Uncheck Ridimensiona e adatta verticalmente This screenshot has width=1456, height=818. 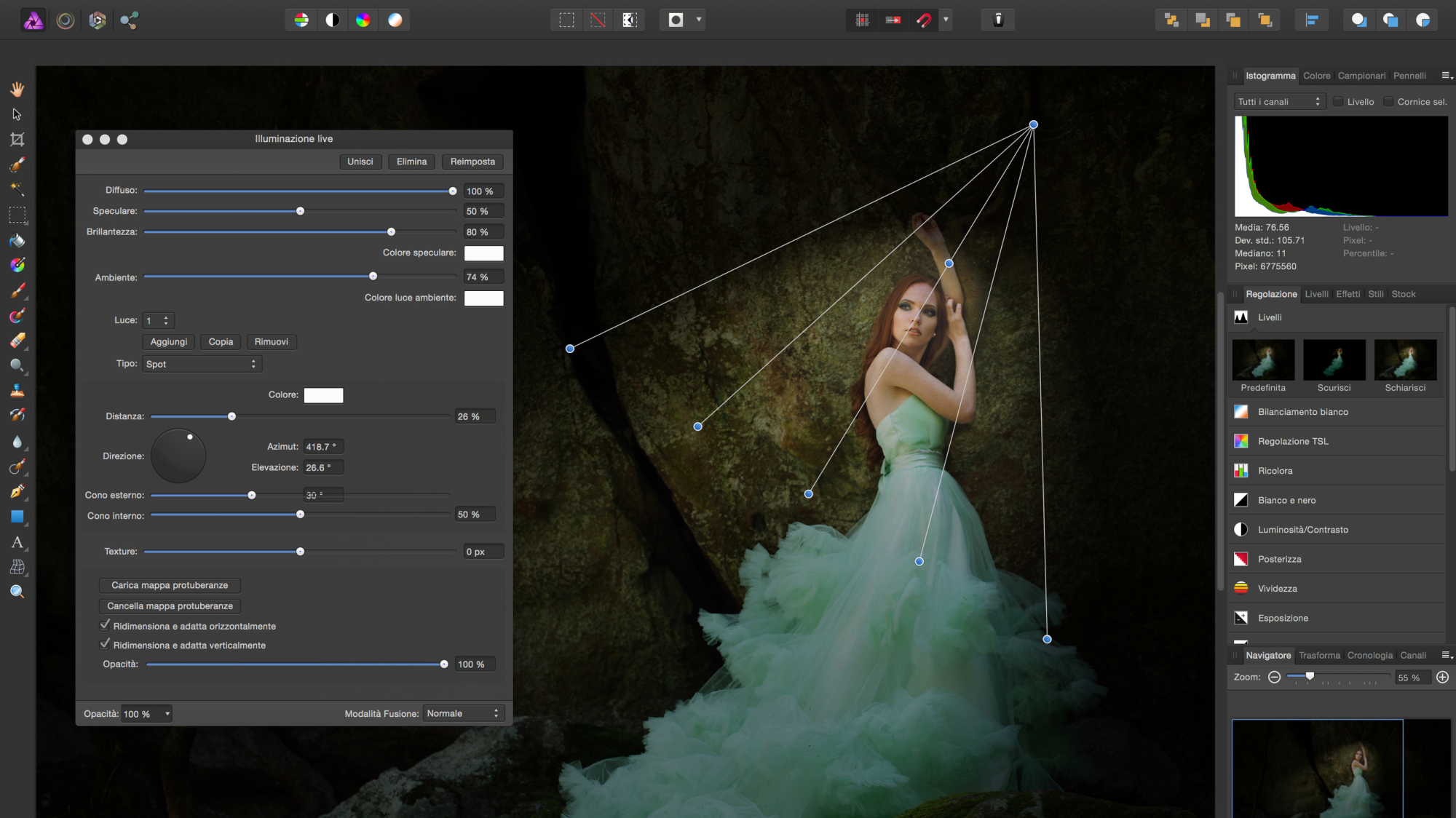pos(105,644)
